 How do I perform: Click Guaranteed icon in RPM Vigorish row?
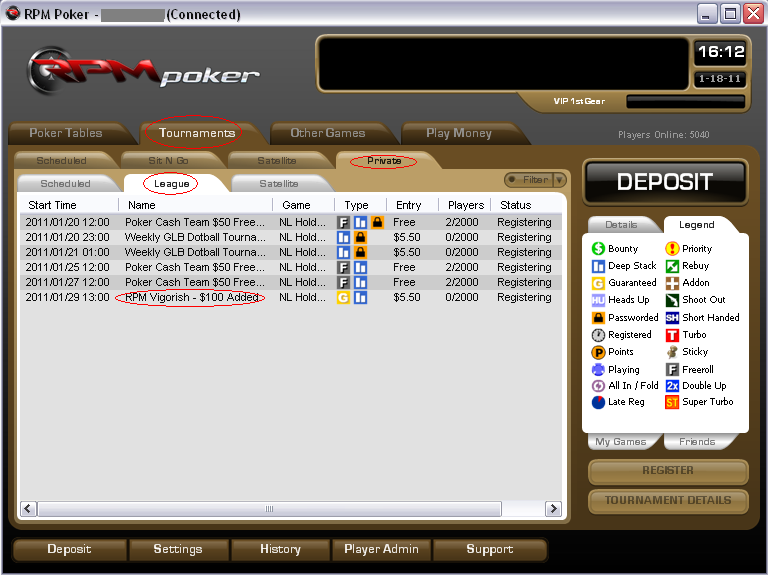click(x=343, y=297)
